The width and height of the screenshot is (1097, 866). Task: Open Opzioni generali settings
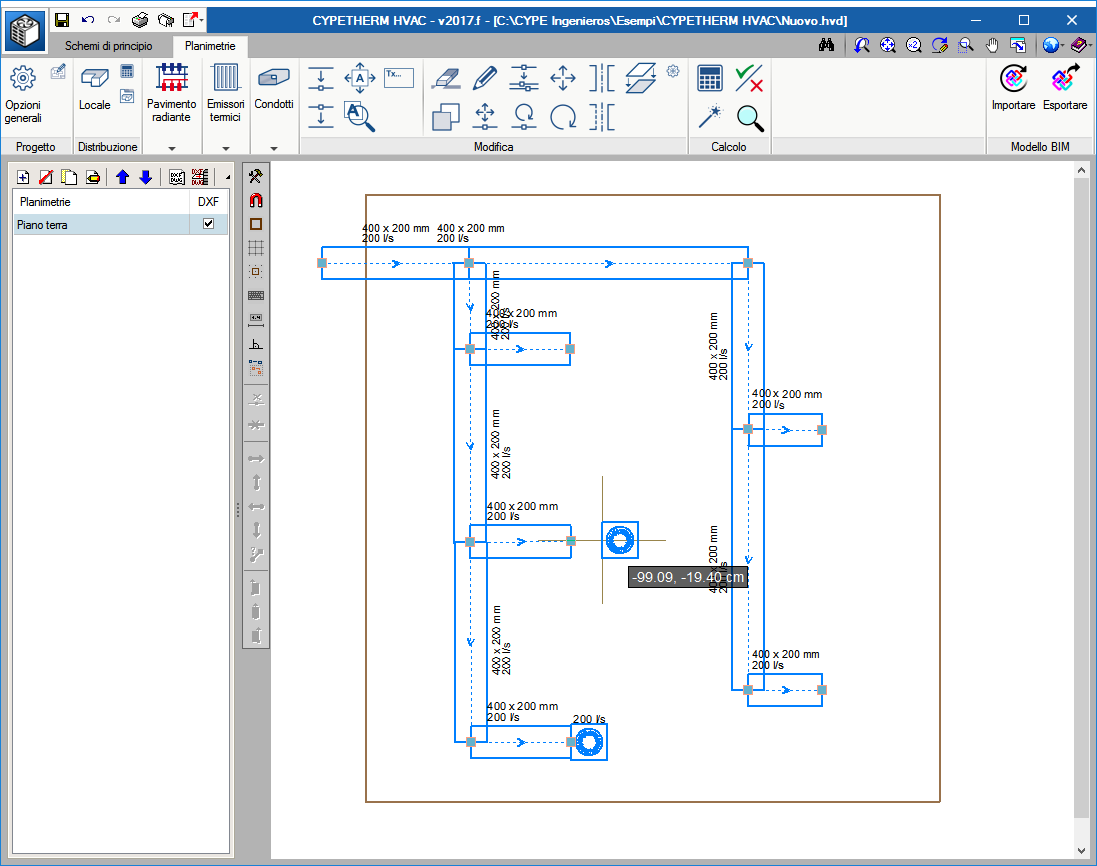pos(23,94)
